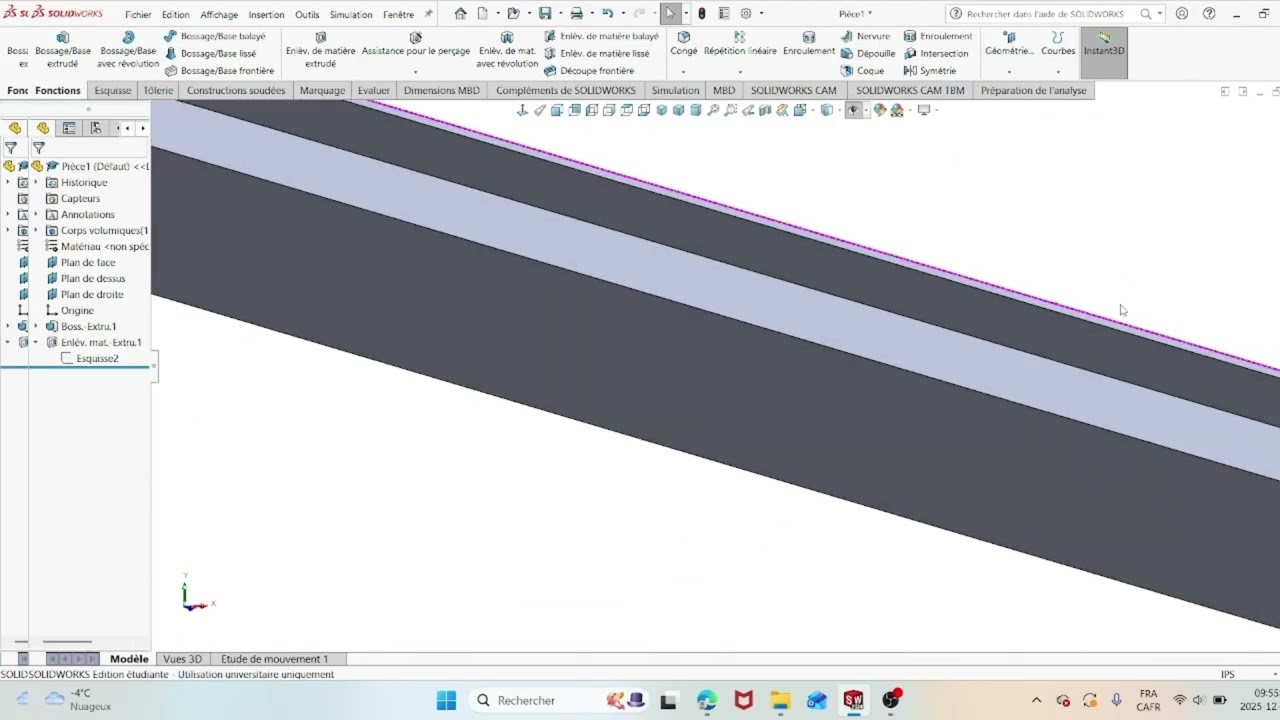Open the Options gear icon
The height and width of the screenshot is (720, 1280).
coord(746,14)
